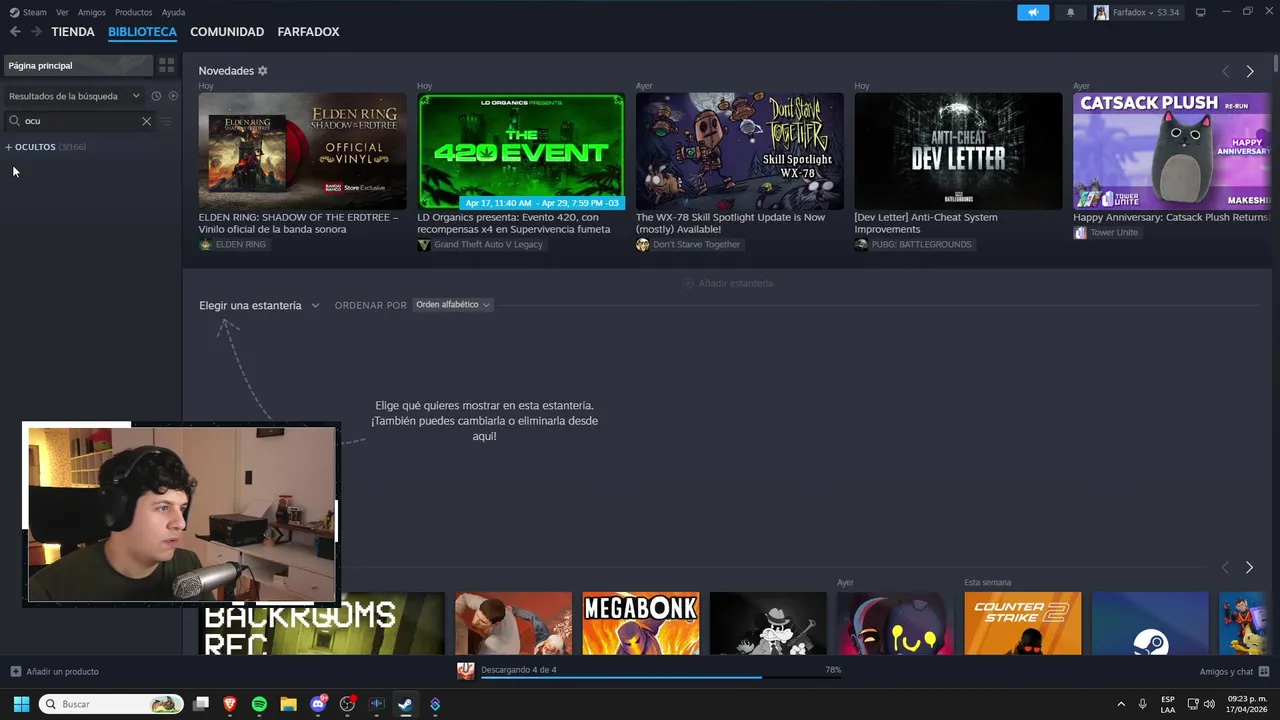
Task: Open Tower Unite game link
Action: (1106, 232)
